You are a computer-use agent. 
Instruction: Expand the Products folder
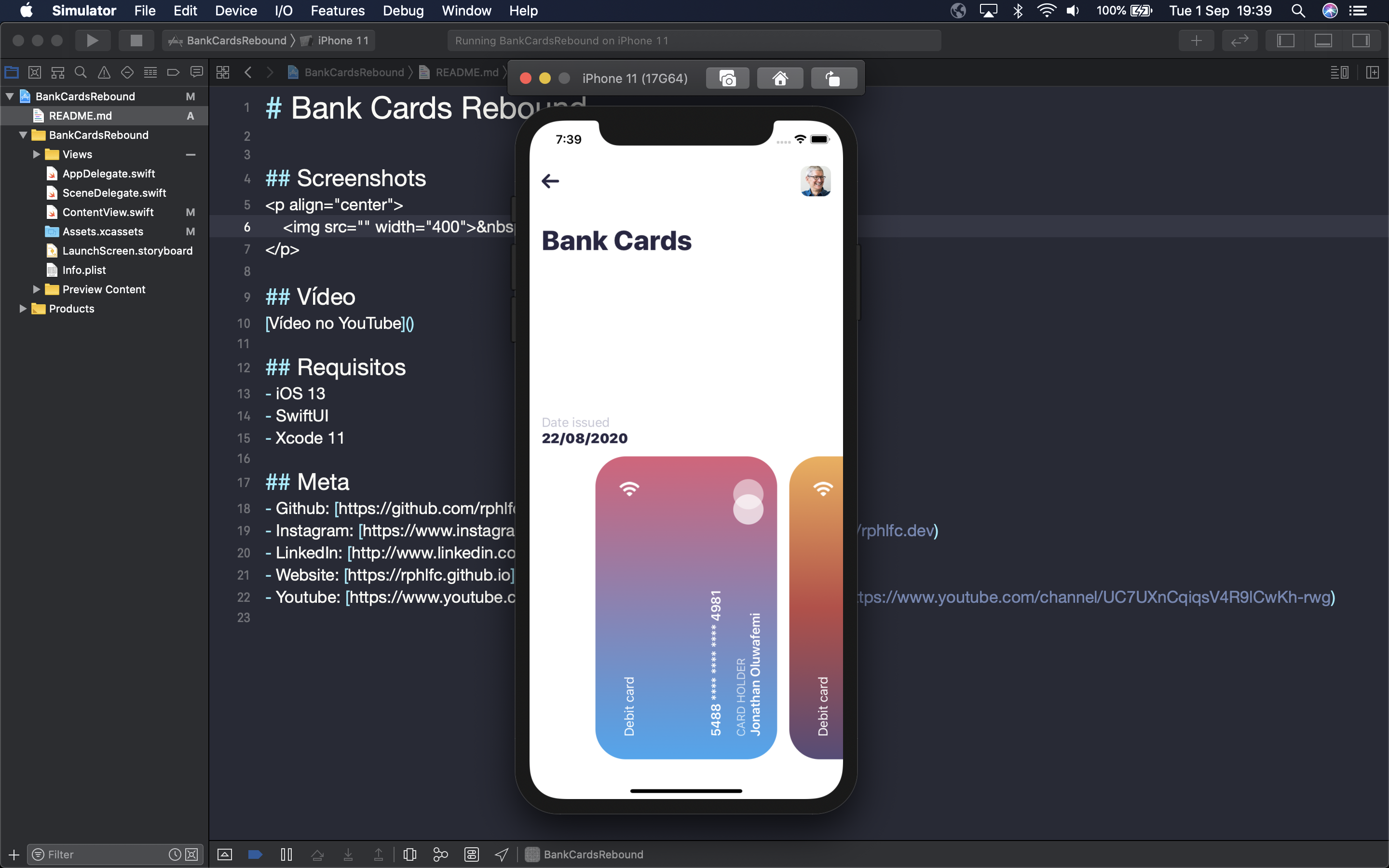tap(23, 308)
